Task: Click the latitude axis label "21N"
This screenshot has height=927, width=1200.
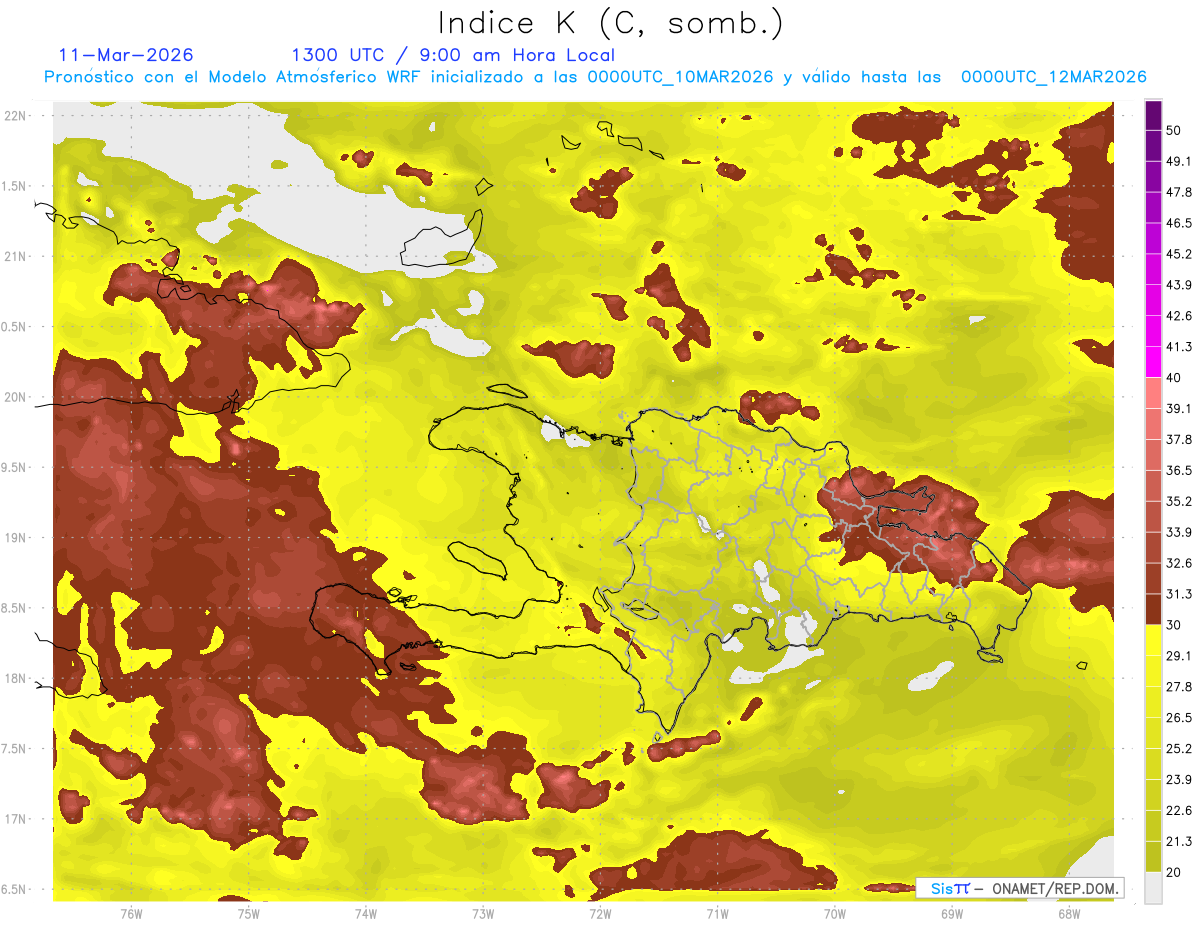Action: coord(15,256)
